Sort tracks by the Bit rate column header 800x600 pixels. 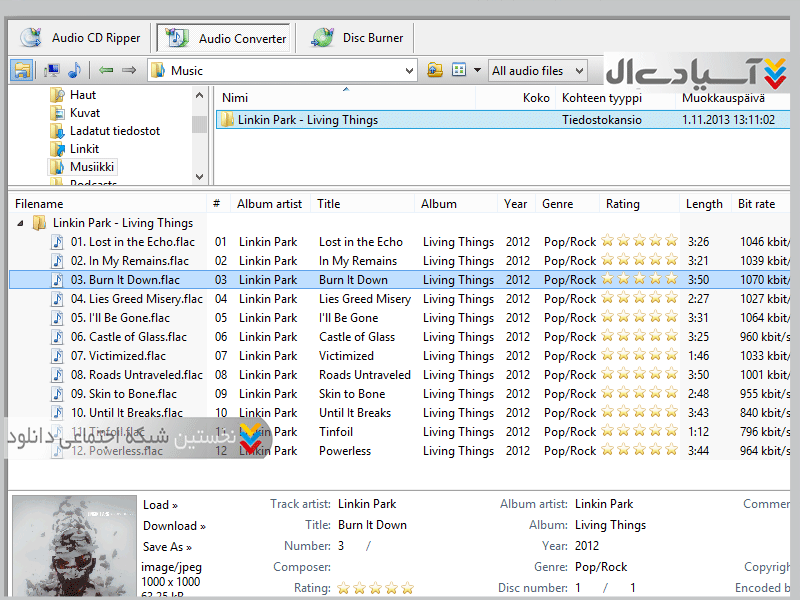[x=756, y=204]
